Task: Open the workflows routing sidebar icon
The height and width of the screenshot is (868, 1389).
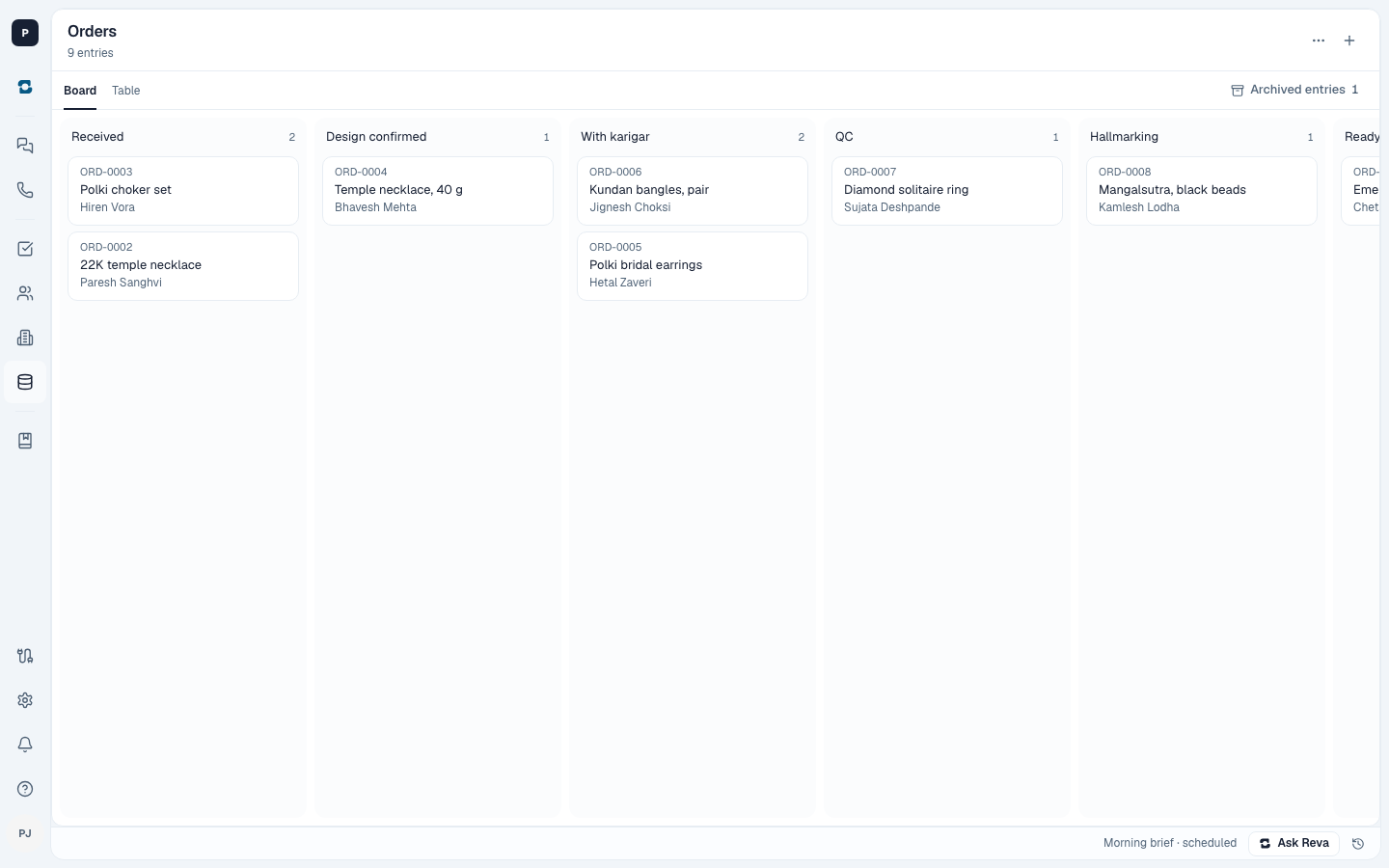Action: [25, 656]
